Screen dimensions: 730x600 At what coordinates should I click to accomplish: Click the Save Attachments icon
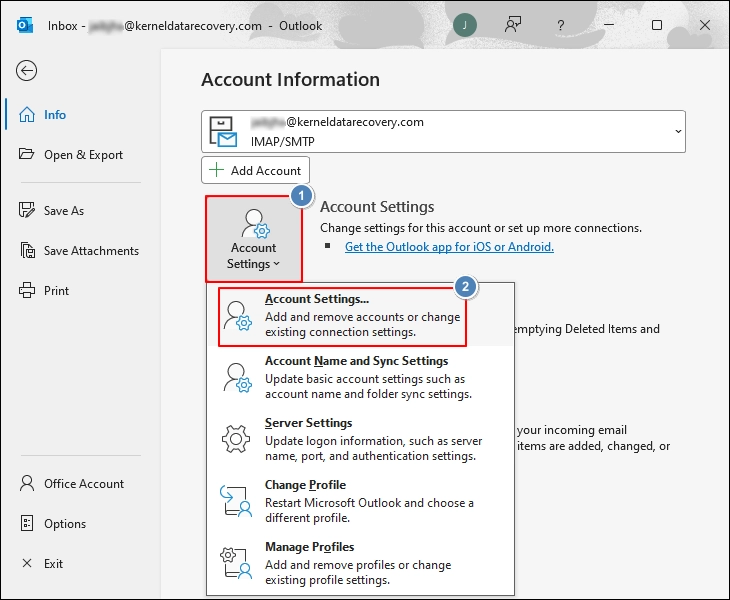(27, 250)
